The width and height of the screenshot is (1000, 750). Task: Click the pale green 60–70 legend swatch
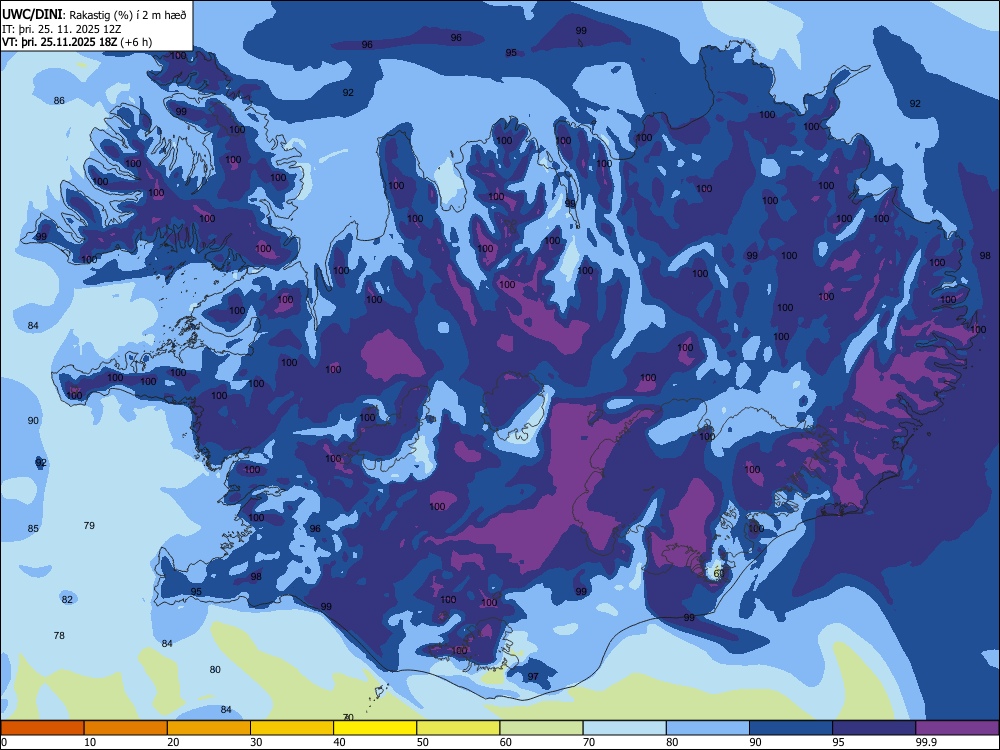coord(541,728)
